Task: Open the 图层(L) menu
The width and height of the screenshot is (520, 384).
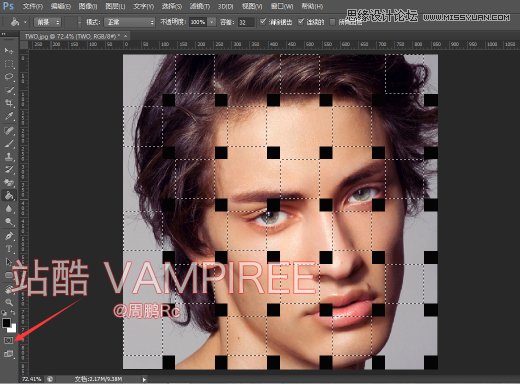Action: click(115, 6)
